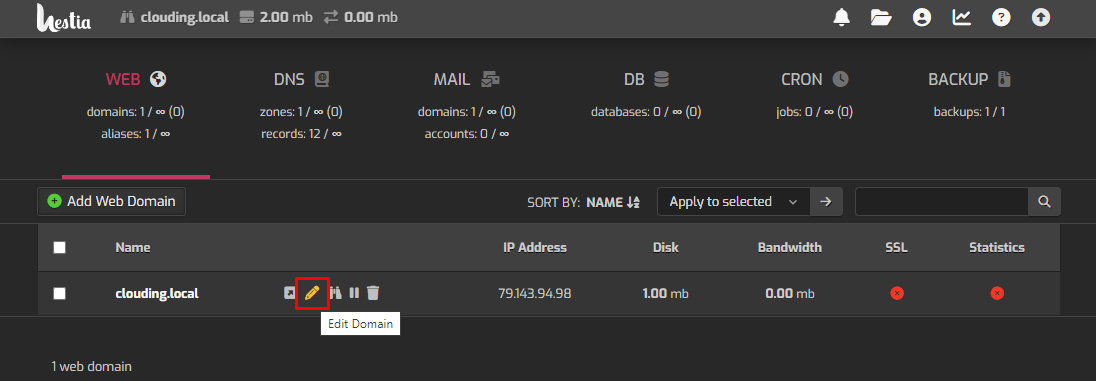The width and height of the screenshot is (1096, 381).
Task: Click the Add Web Domain button
Action: point(111,201)
